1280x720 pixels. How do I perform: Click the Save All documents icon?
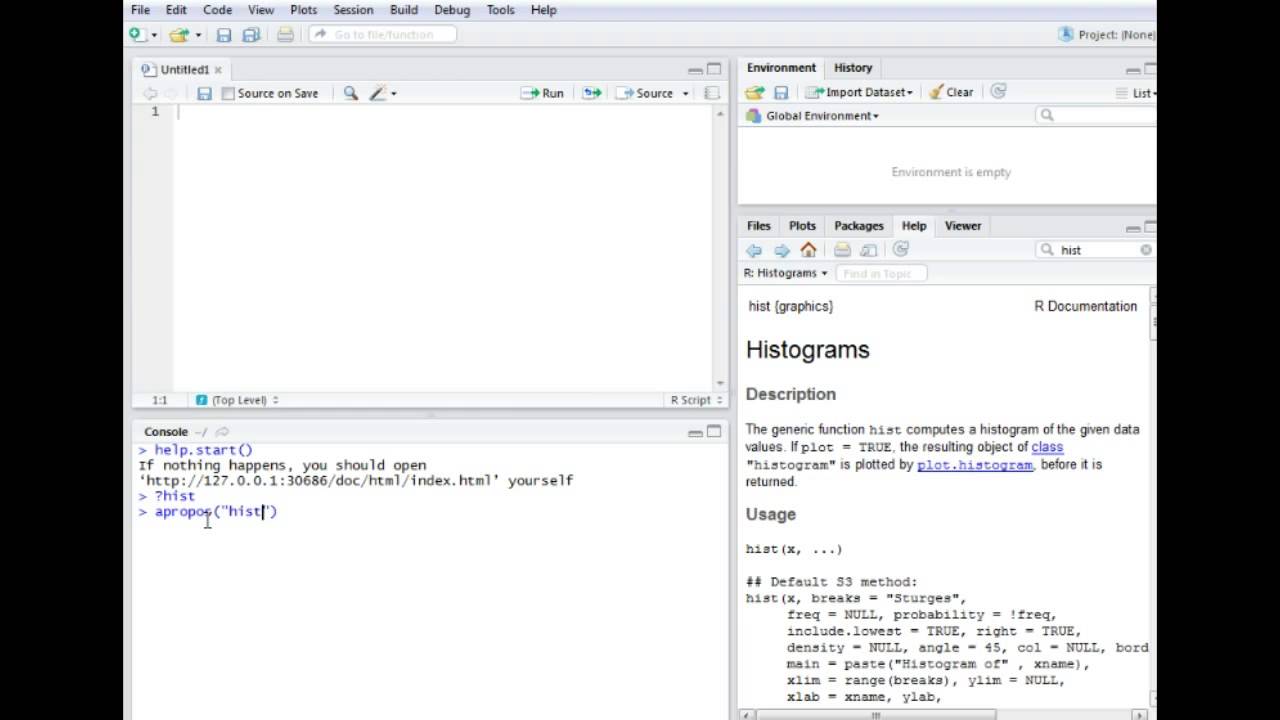click(x=252, y=35)
